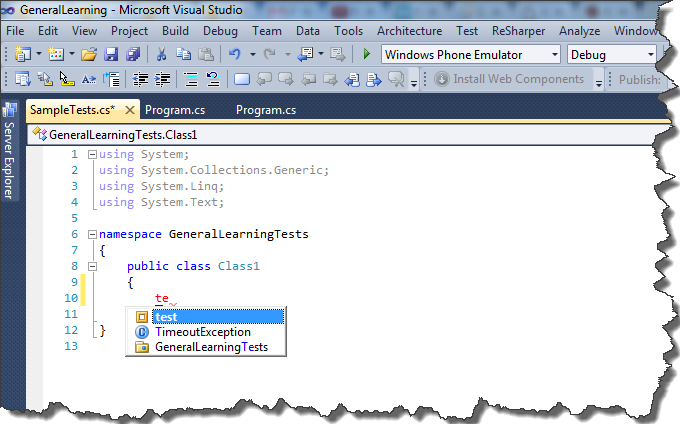Click the Open File folder icon
This screenshot has width=680, height=424.
point(89,54)
